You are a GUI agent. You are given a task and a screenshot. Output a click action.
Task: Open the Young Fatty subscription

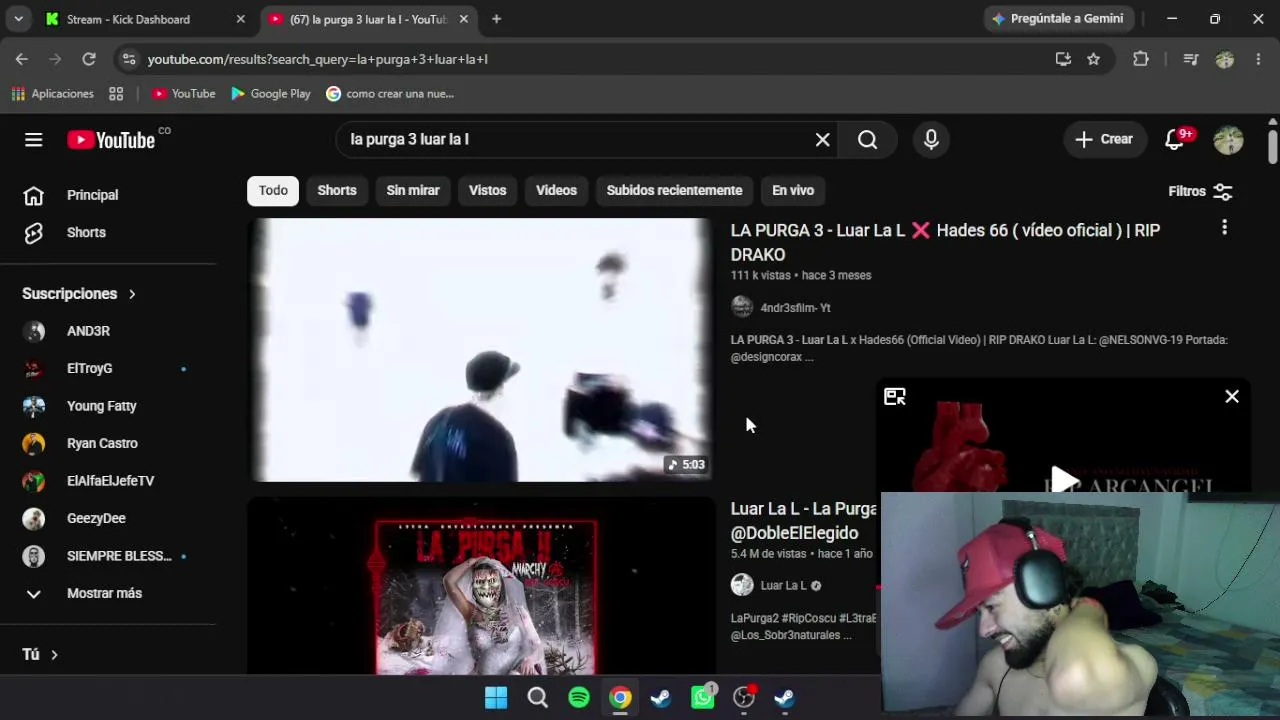(x=108, y=406)
